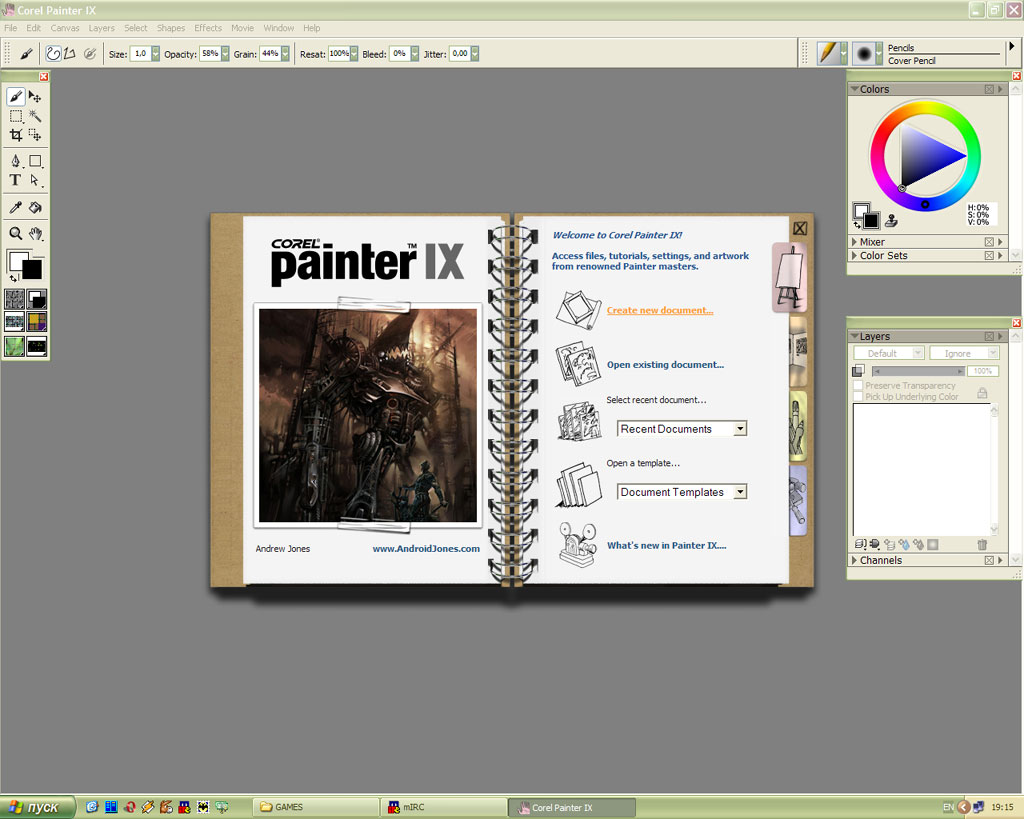Viewport: 1024px width, 819px height.
Task: Click What's new in Painter IX link
Action: click(x=667, y=545)
